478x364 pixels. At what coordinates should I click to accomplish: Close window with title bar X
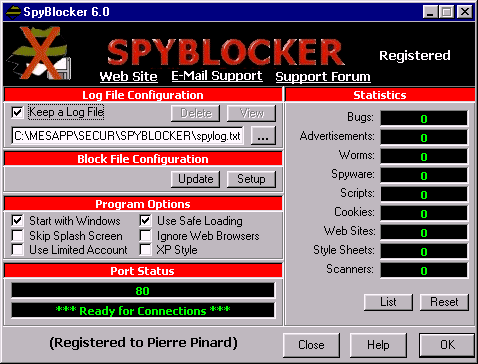pos(464,12)
